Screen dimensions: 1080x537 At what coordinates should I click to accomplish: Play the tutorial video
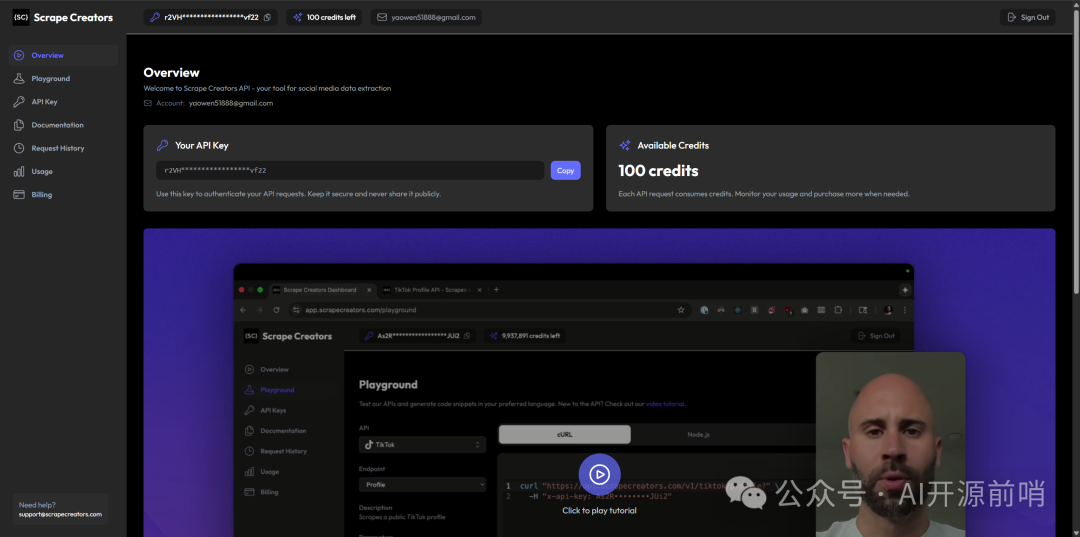point(599,474)
